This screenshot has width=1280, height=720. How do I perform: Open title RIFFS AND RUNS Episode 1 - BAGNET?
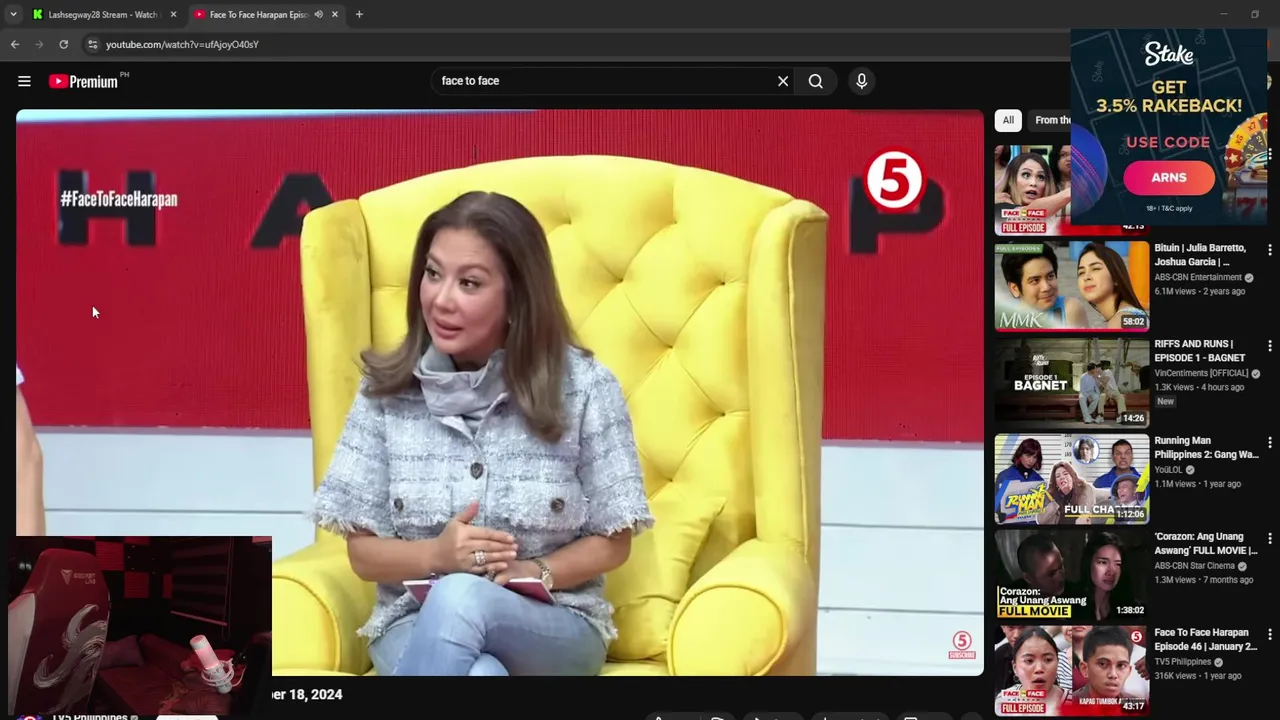(1200, 351)
